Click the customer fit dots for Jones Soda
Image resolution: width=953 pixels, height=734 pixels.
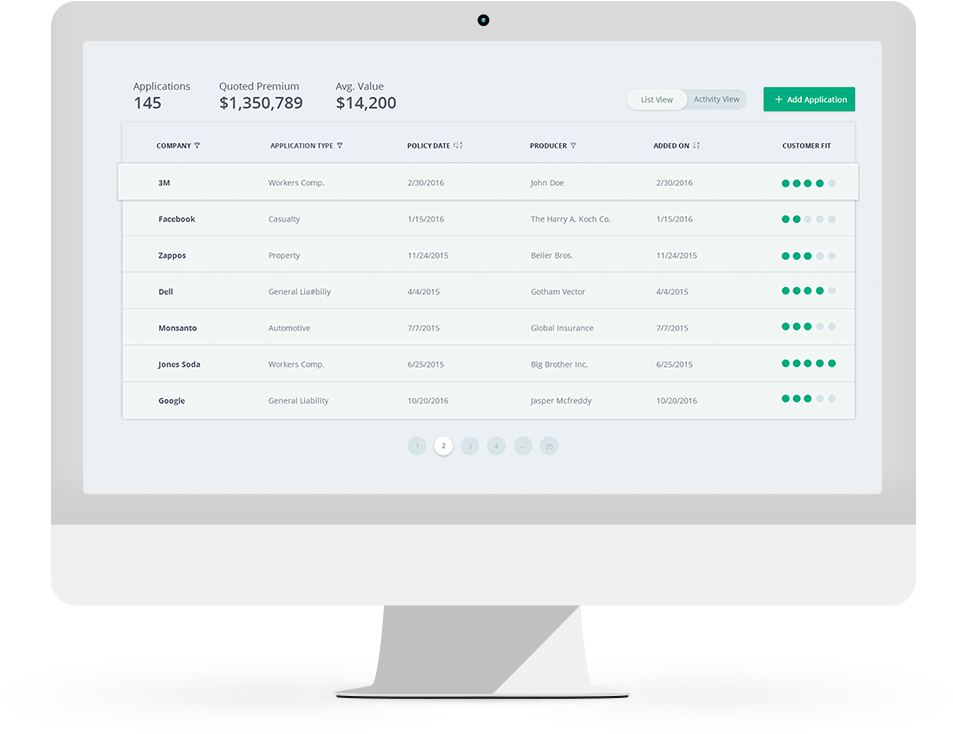pyautogui.click(x=808, y=363)
